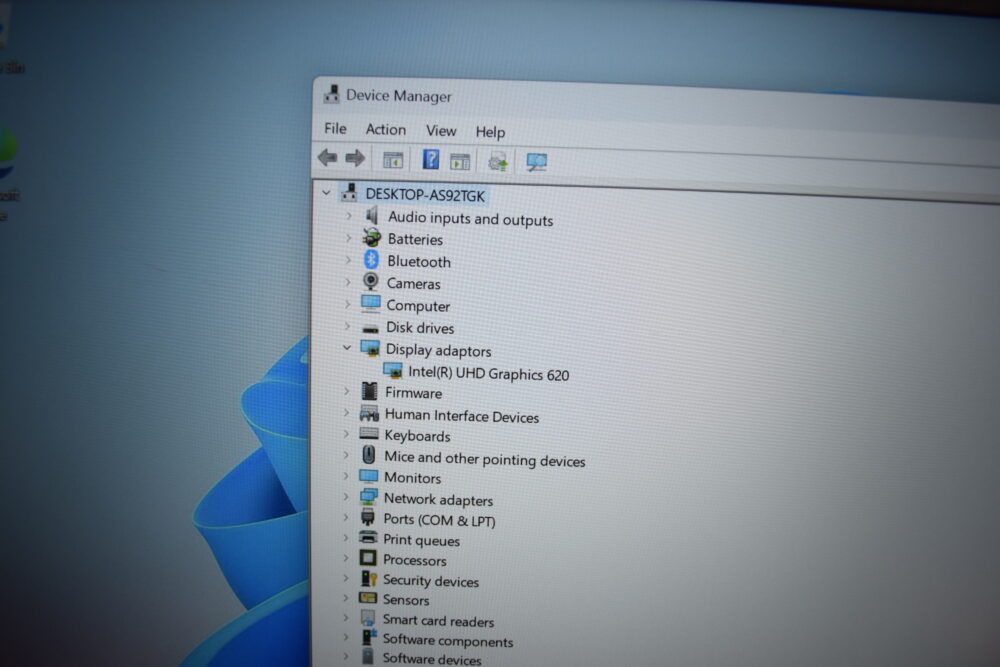Viewport: 1000px width, 667px height.
Task: Click the Print queues printer icon
Action: [368, 538]
